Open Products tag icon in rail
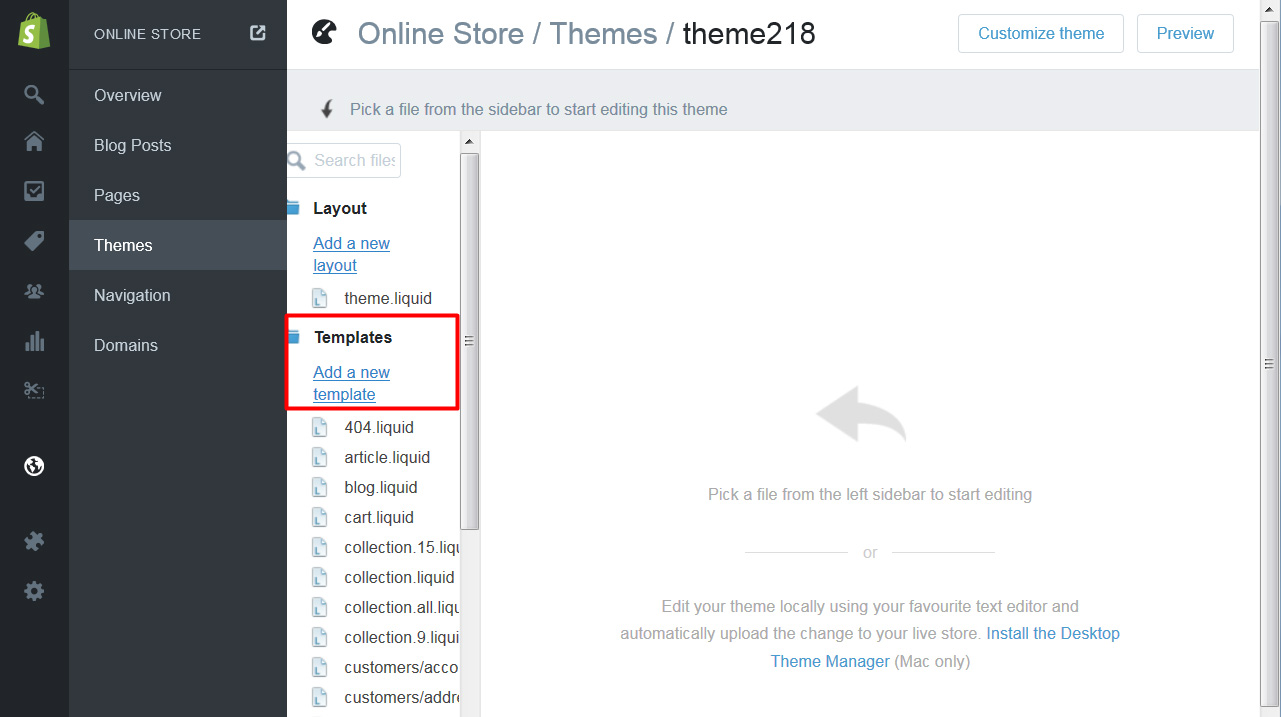 [34, 241]
